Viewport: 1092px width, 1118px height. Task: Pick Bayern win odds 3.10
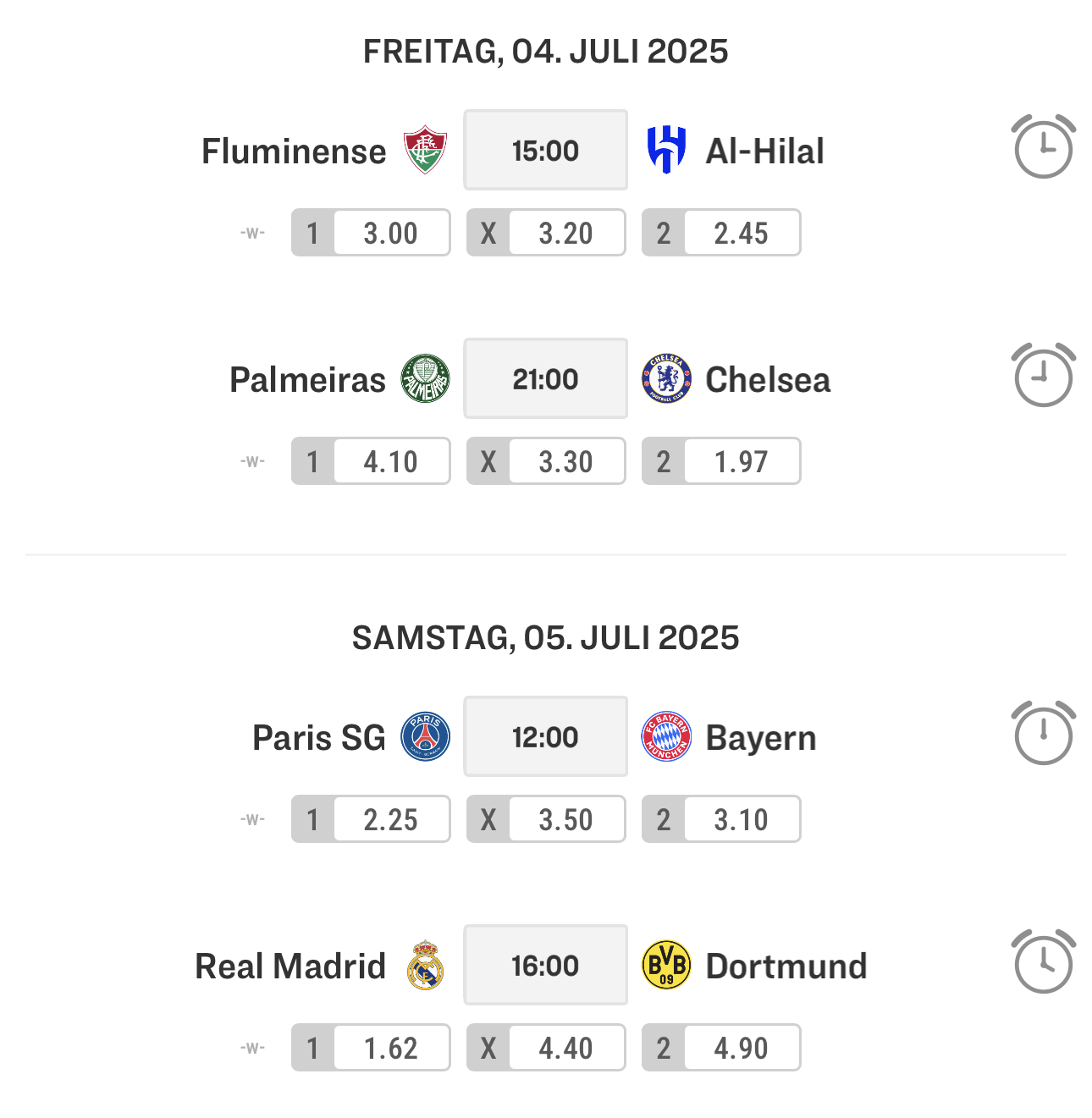(721, 819)
